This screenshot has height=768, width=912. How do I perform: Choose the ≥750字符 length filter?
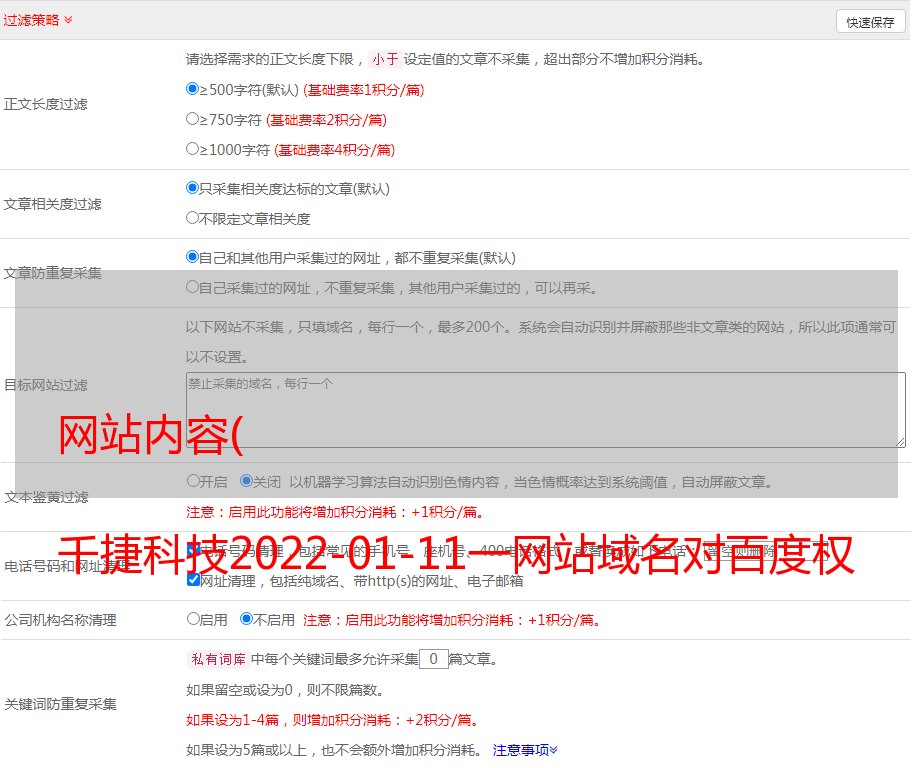[x=193, y=119]
